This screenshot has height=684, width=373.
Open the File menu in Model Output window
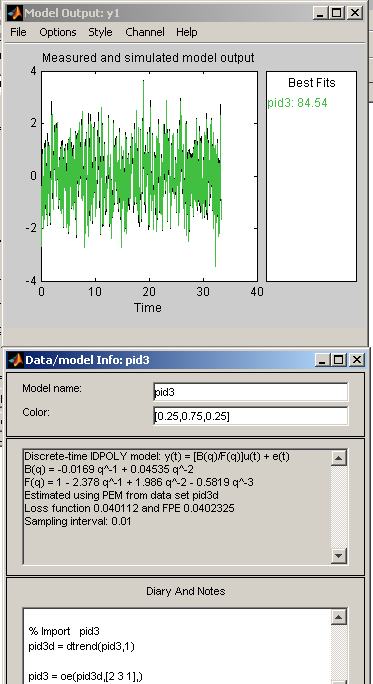pyautogui.click(x=18, y=32)
